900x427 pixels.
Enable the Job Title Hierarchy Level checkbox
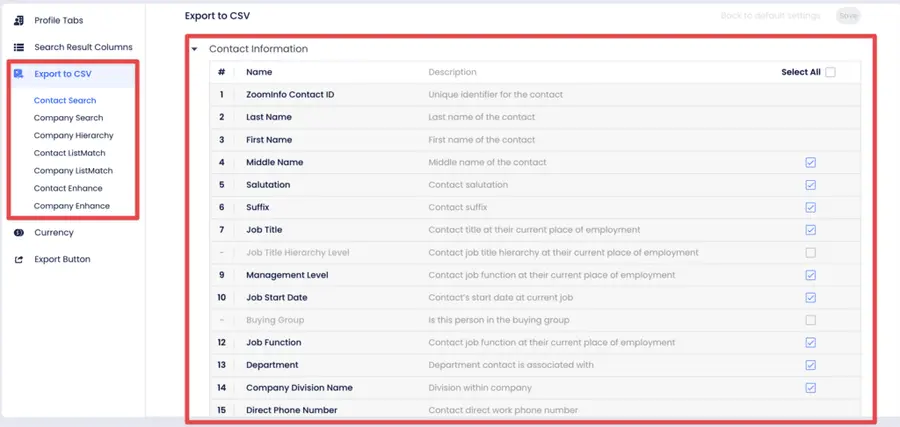coord(810,253)
